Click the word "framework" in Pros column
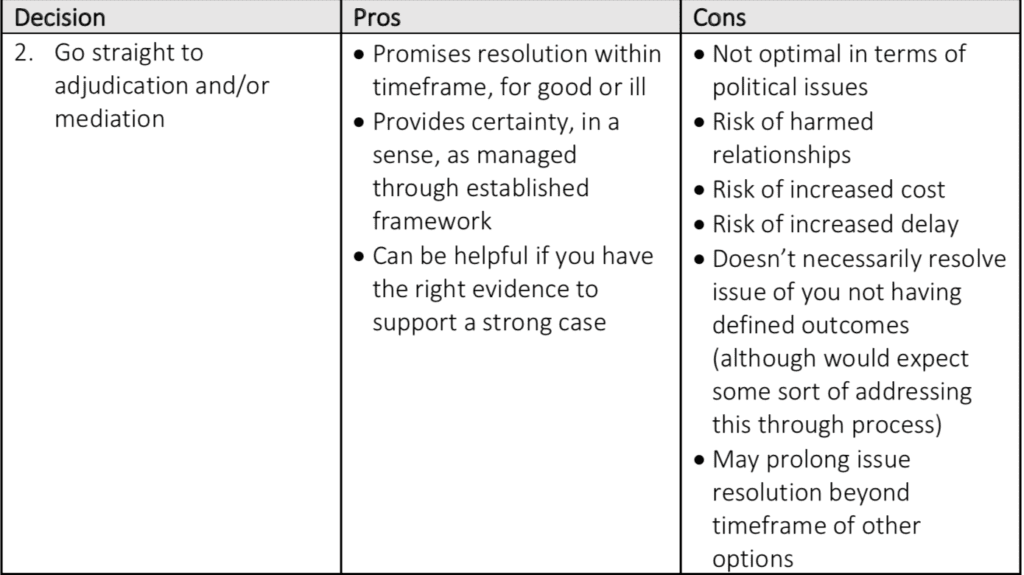Screen dimensions: 1024x575 434,223
